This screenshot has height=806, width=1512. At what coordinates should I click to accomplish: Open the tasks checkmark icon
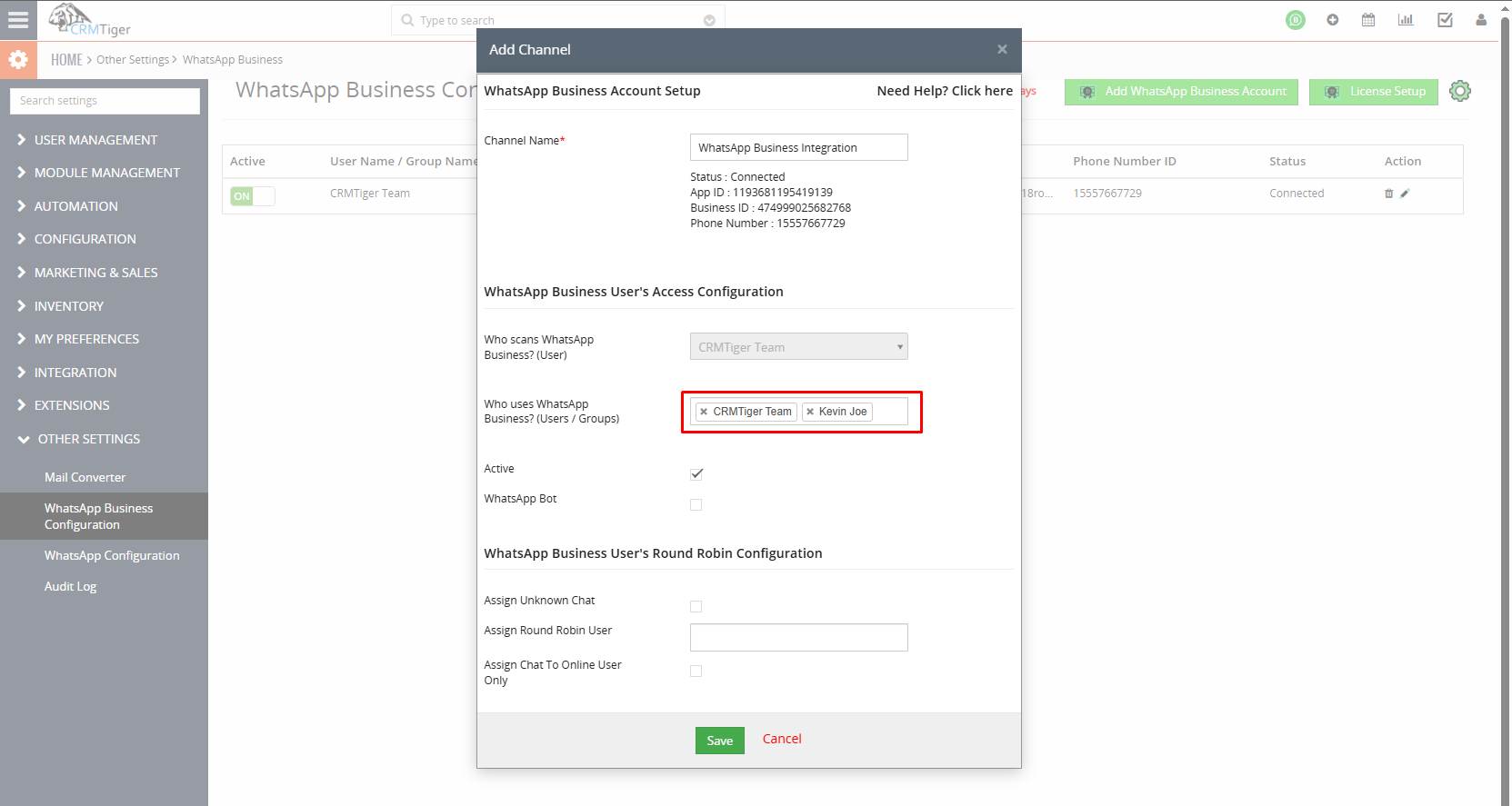click(1445, 20)
